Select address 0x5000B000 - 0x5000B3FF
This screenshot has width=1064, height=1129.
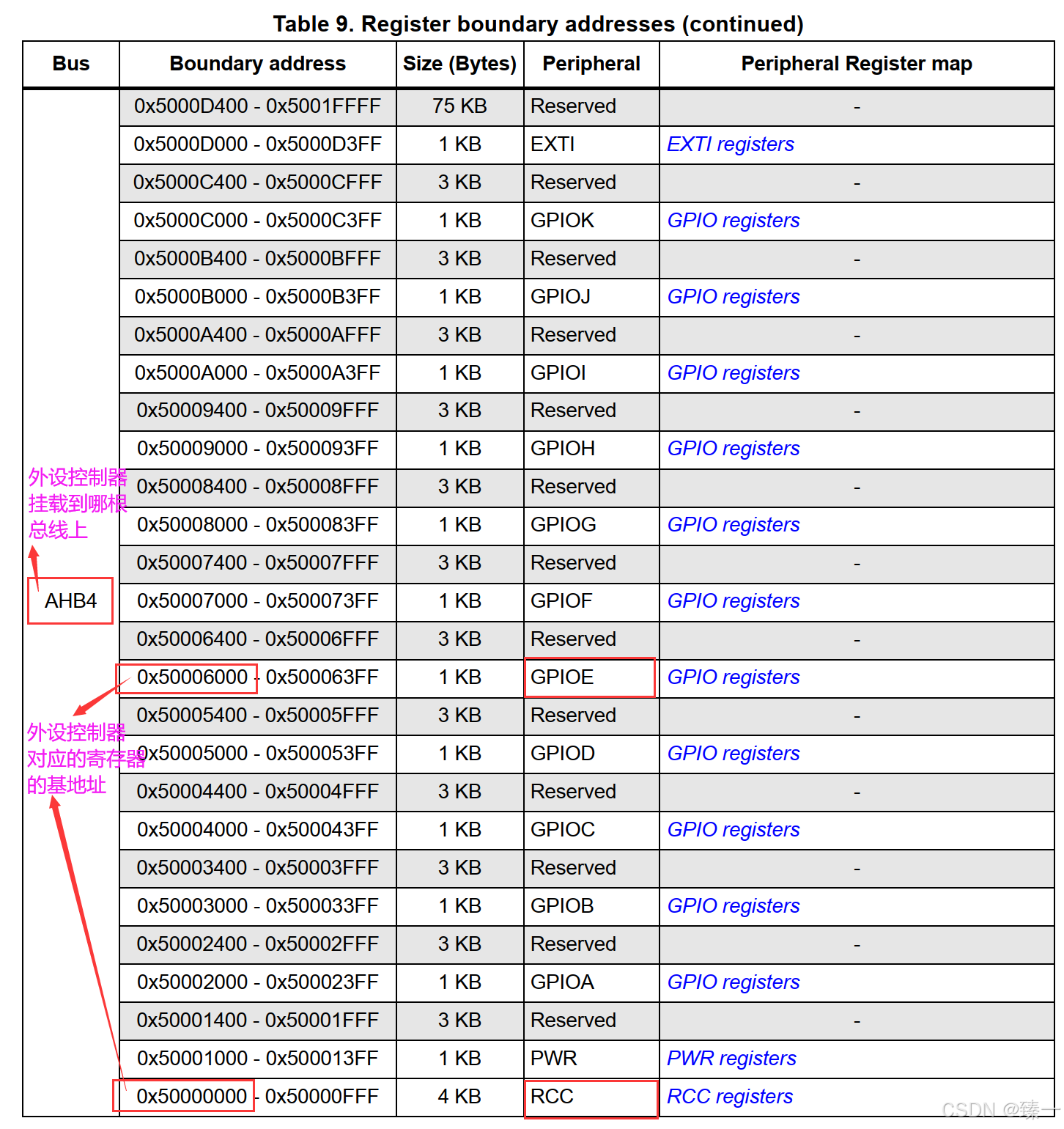click(x=257, y=297)
